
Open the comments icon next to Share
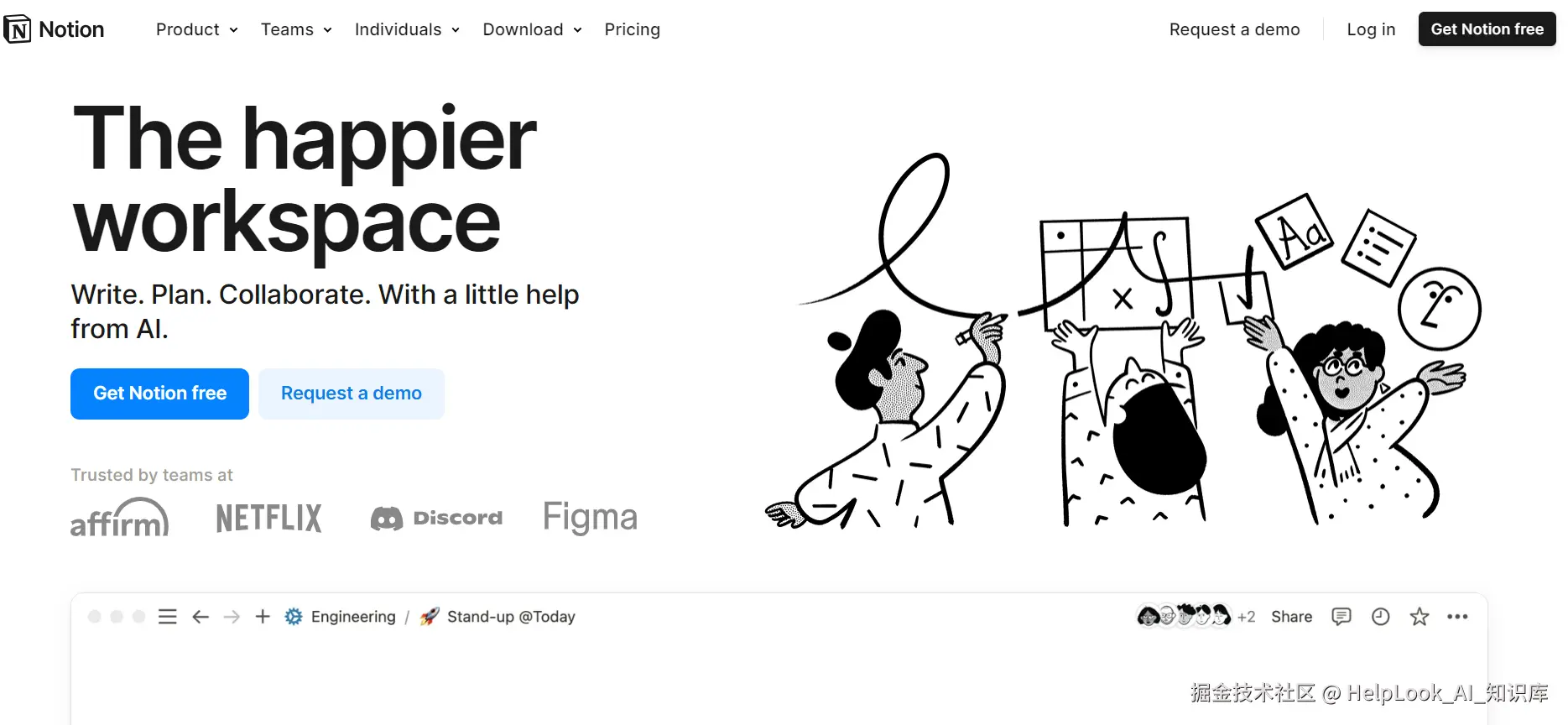[1341, 617]
